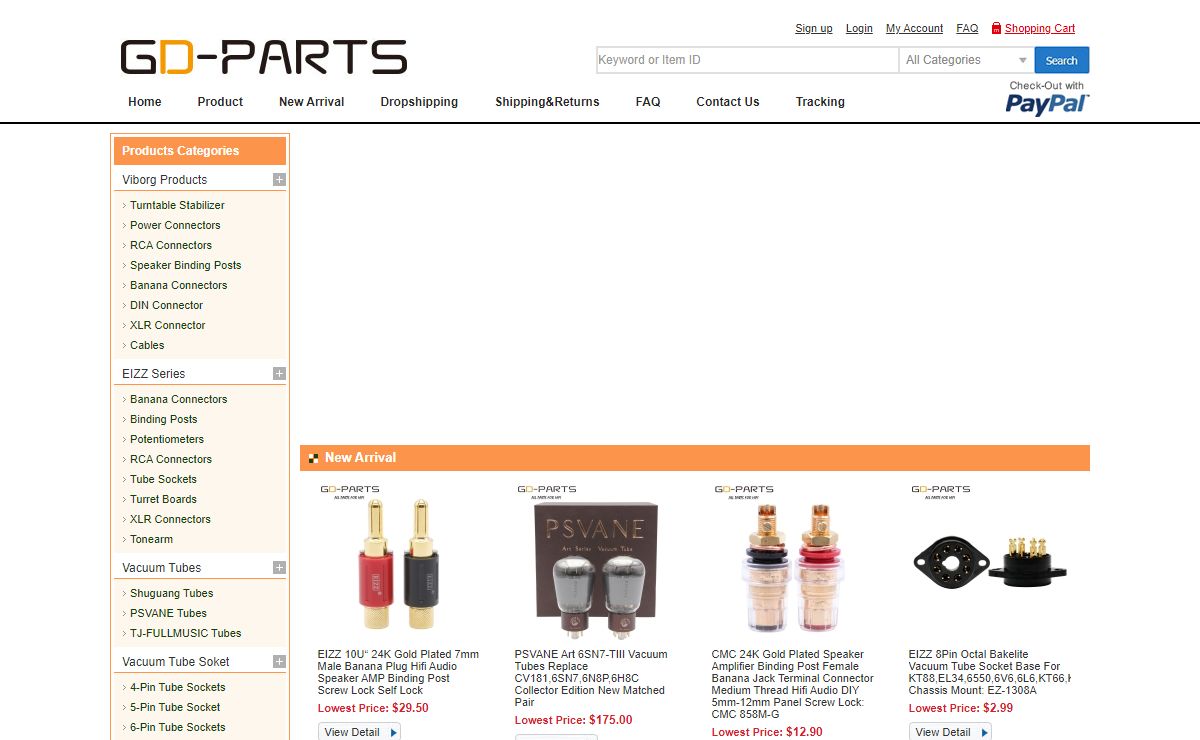Screen dimensions: 1200x740
Task: Open the PSVANE Art 6SN7-TIII title link
Action: click(x=592, y=678)
